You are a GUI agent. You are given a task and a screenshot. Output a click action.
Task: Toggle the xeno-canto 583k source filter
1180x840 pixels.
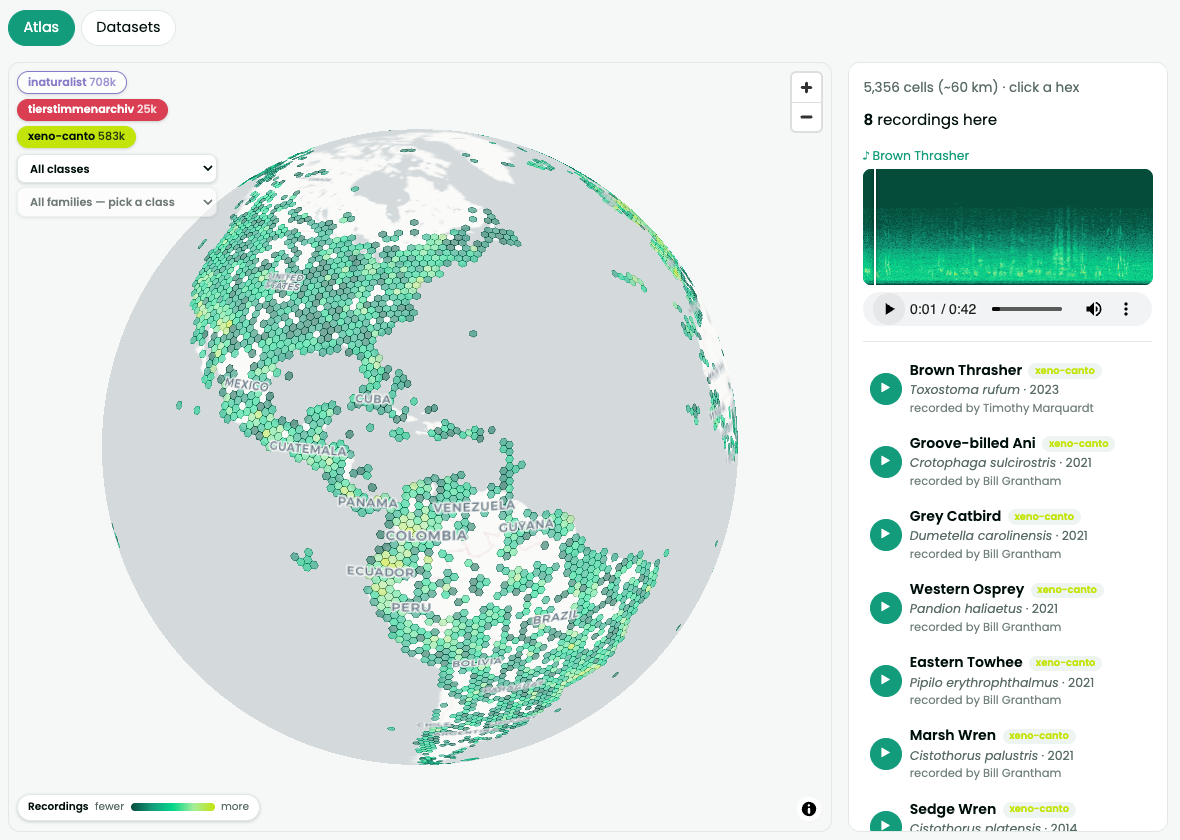coord(77,136)
